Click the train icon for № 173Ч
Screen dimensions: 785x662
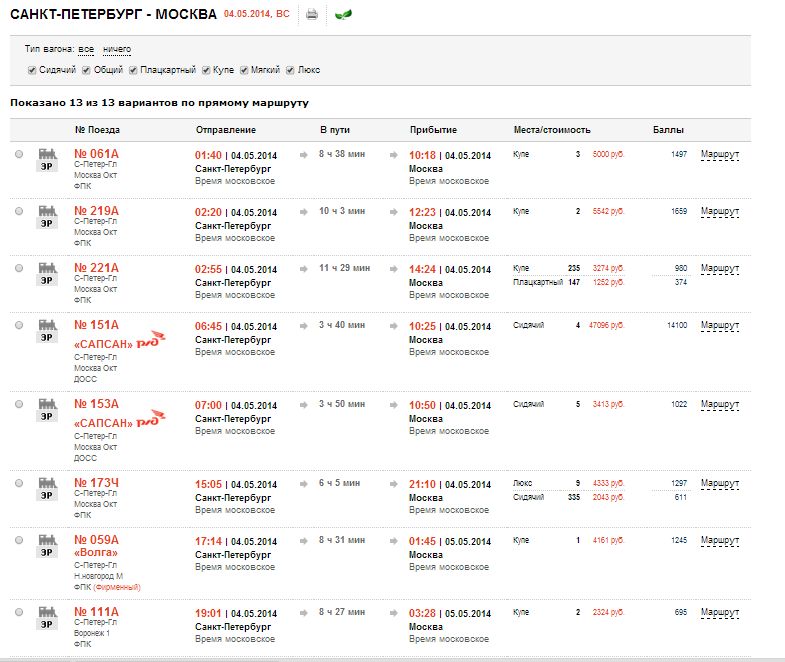tap(47, 490)
